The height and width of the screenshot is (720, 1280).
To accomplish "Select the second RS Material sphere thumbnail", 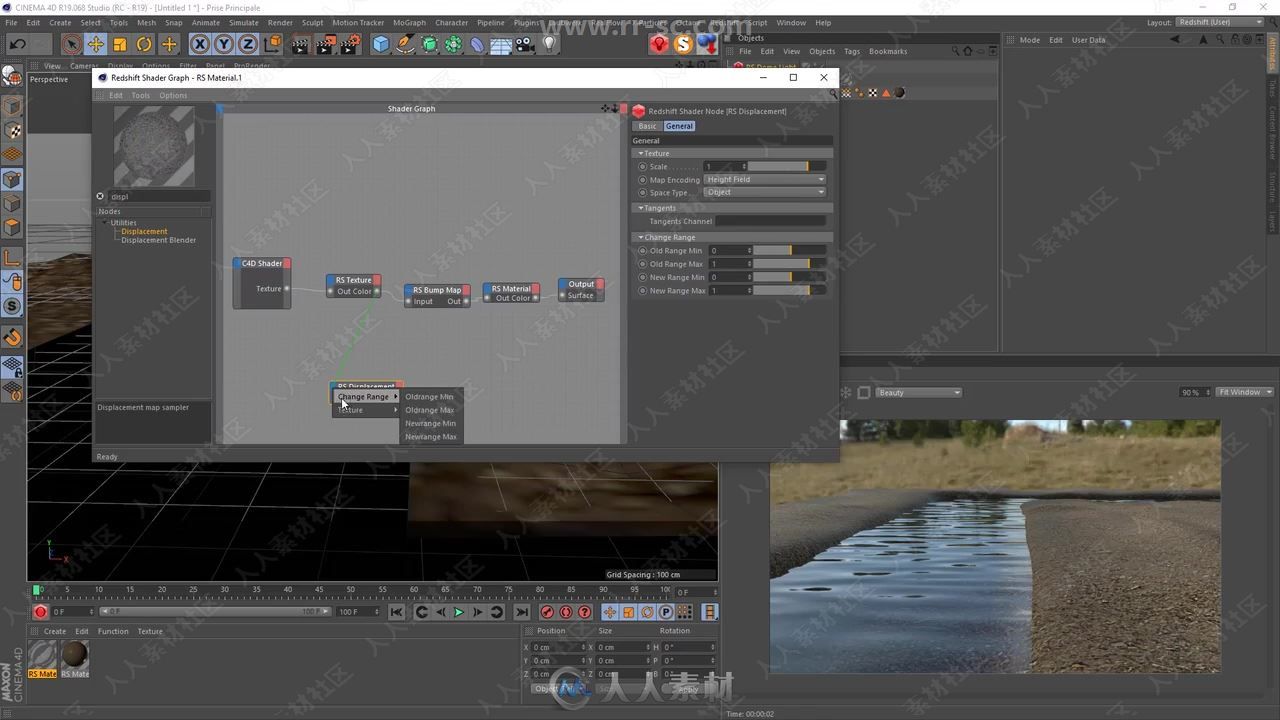I will pos(75,656).
